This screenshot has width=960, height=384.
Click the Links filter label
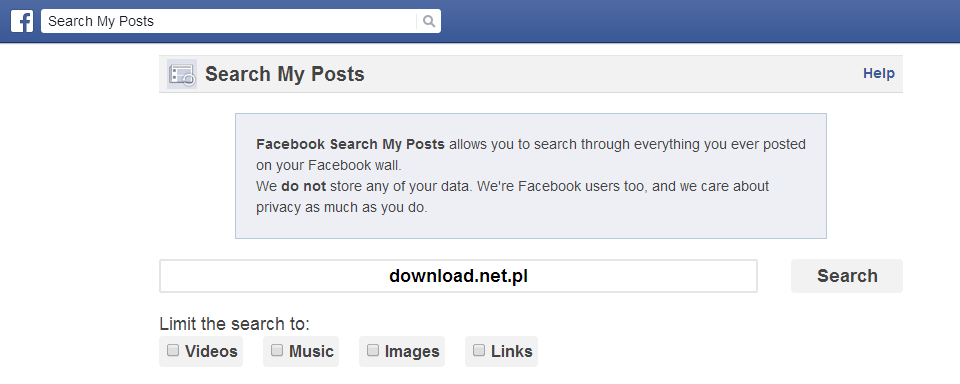(512, 352)
